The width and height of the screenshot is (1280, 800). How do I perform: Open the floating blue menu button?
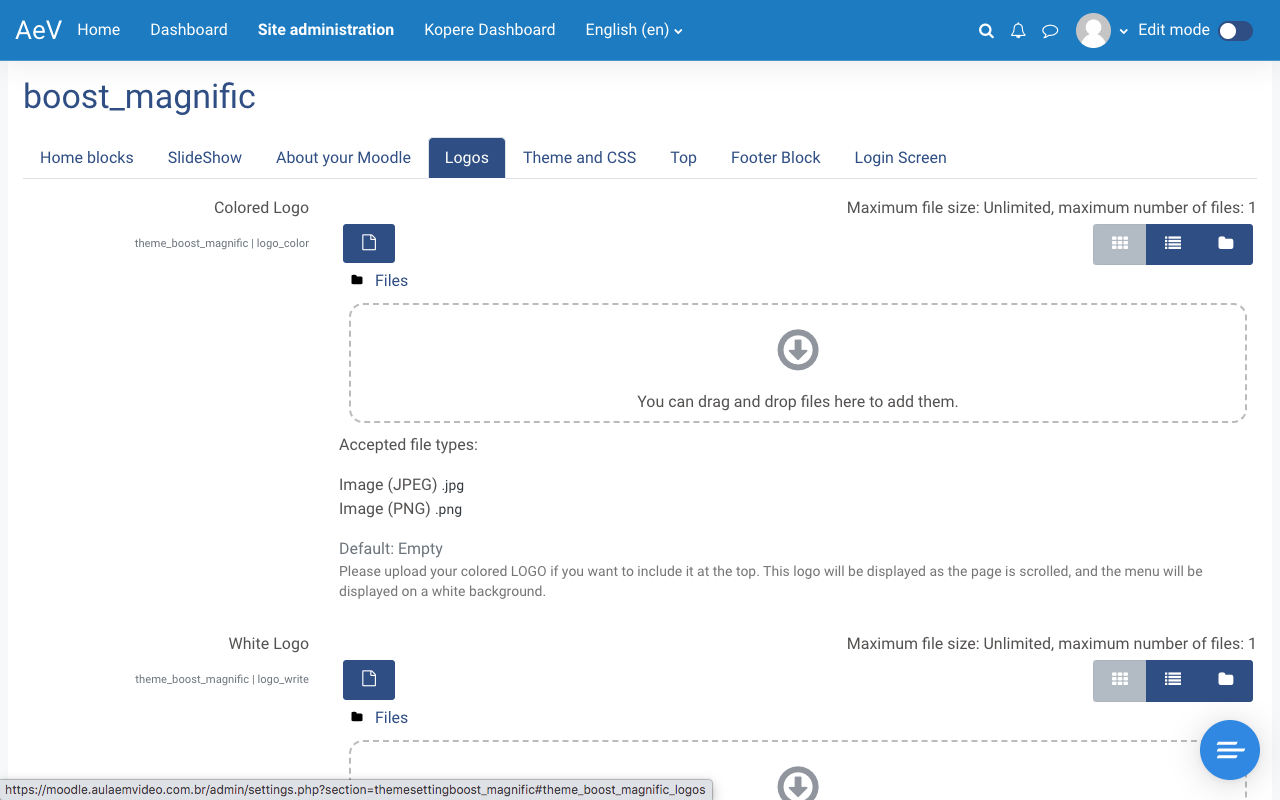coord(1229,750)
